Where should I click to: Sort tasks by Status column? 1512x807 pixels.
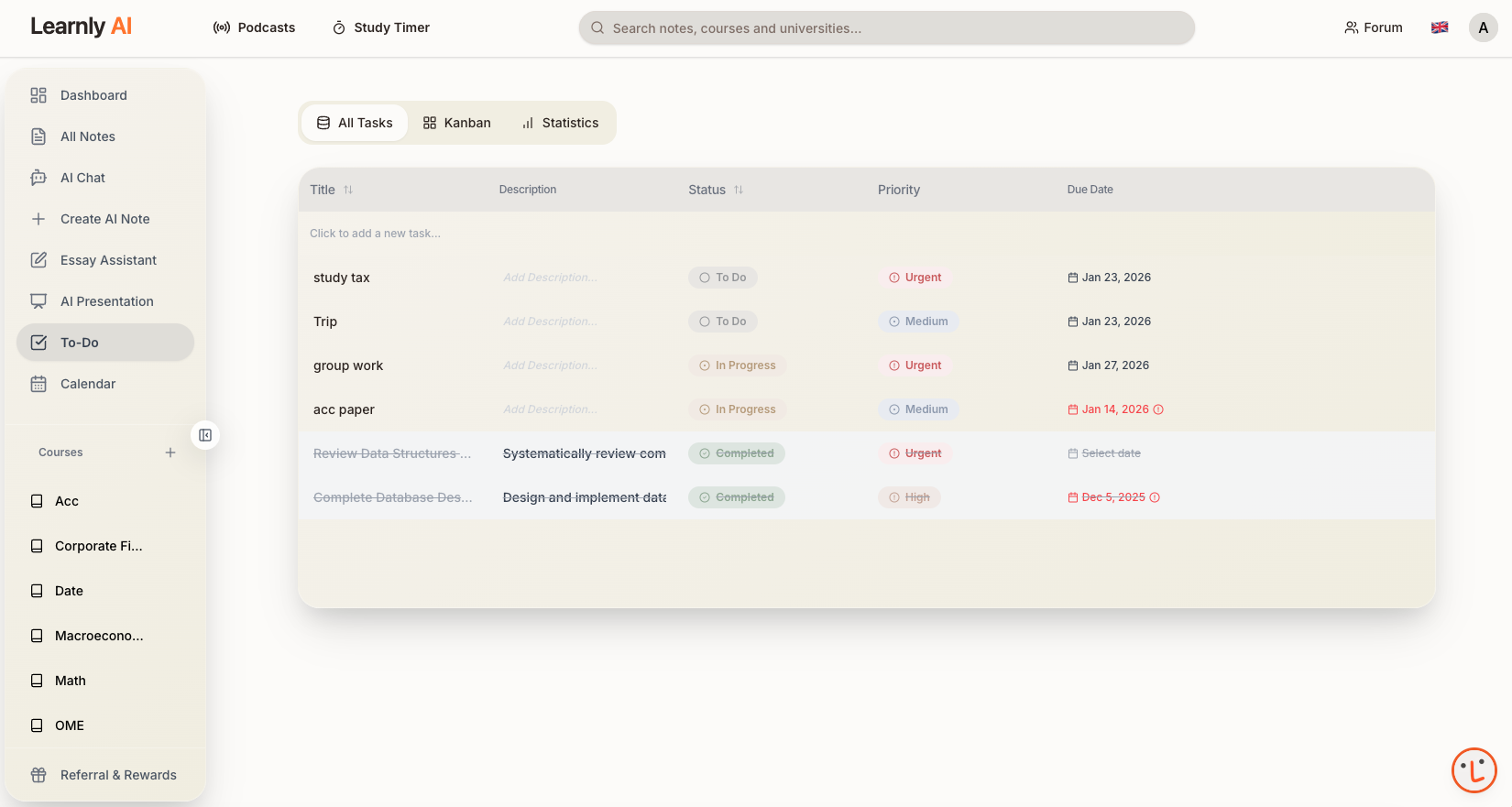point(716,190)
